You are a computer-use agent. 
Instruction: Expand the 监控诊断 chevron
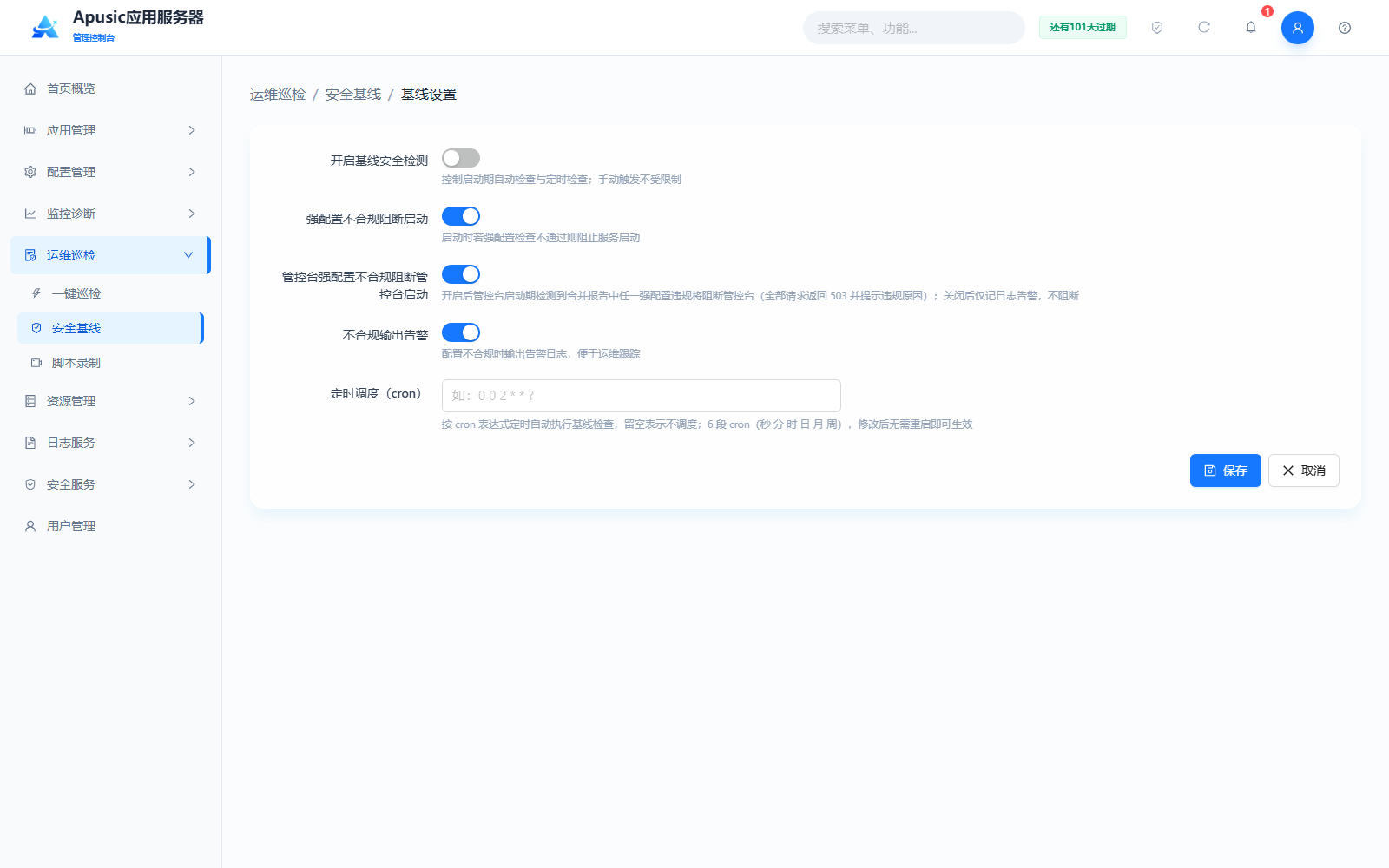192,214
